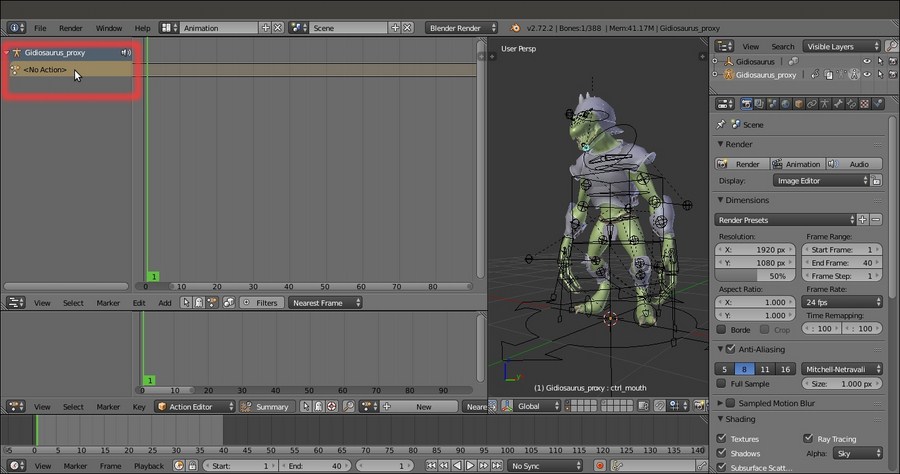Image resolution: width=900 pixels, height=474 pixels.
Task: Open the armature data properties tab
Action: [825, 104]
